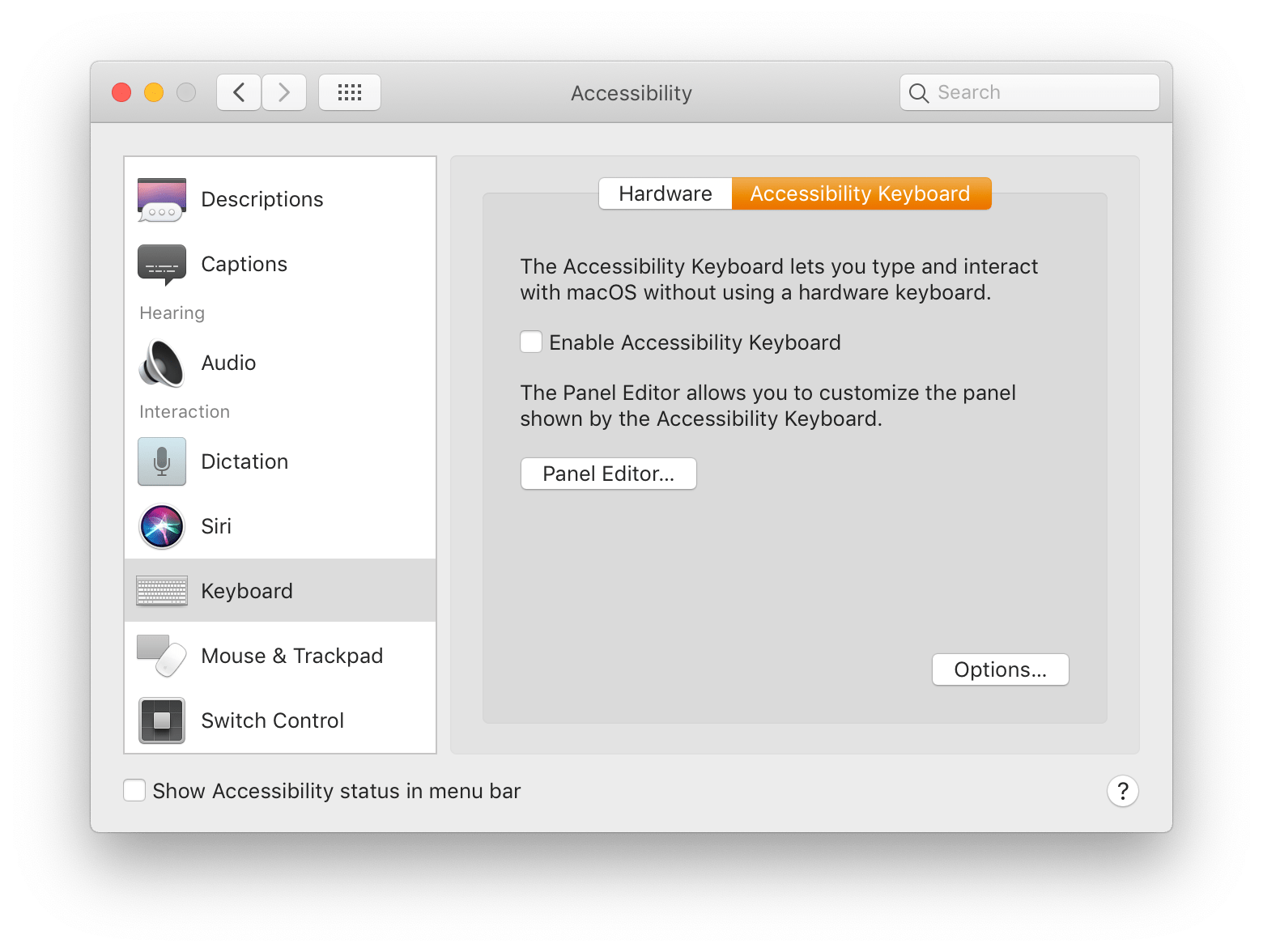Image resolution: width=1263 pixels, height=952 pixels.
Task: Click the Audio label in sidebar
Action: tap(228, 363)
